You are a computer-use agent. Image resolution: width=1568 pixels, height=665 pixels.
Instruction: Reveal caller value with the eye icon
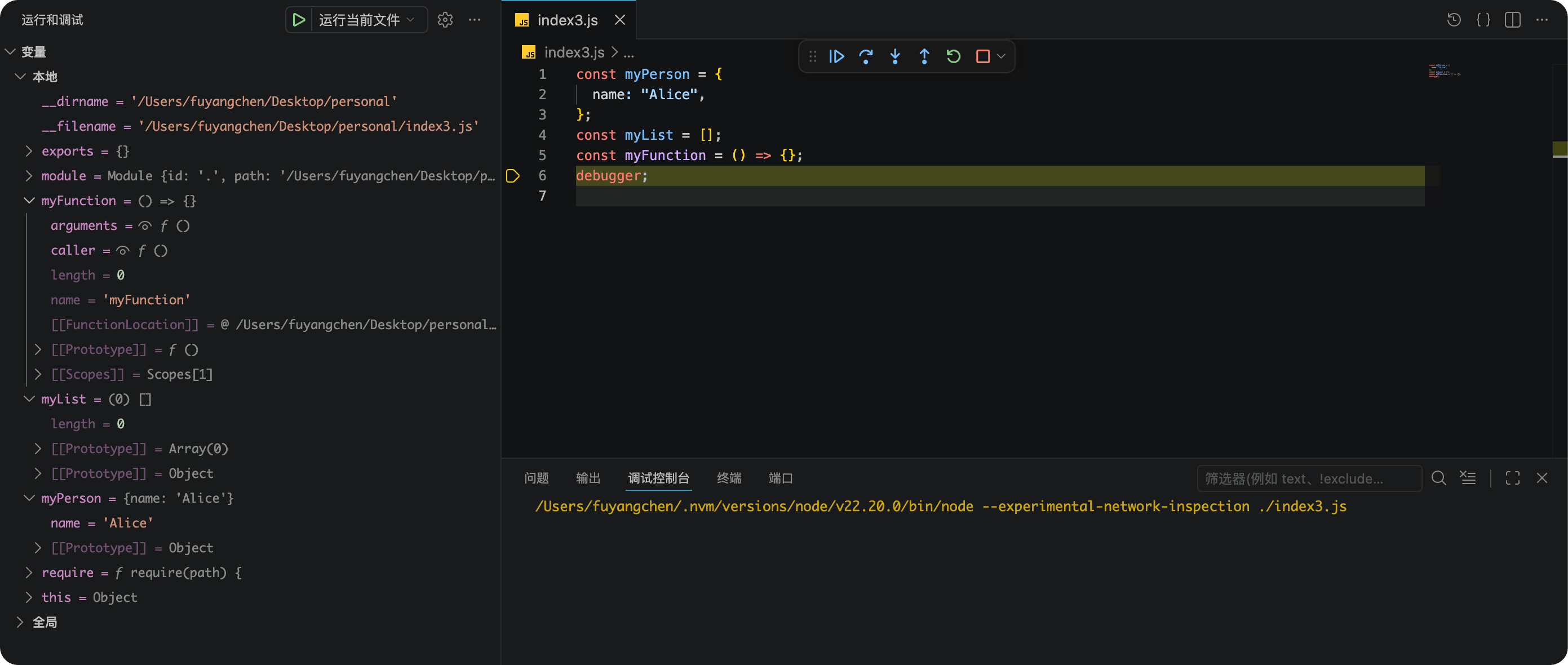[123, 251]
